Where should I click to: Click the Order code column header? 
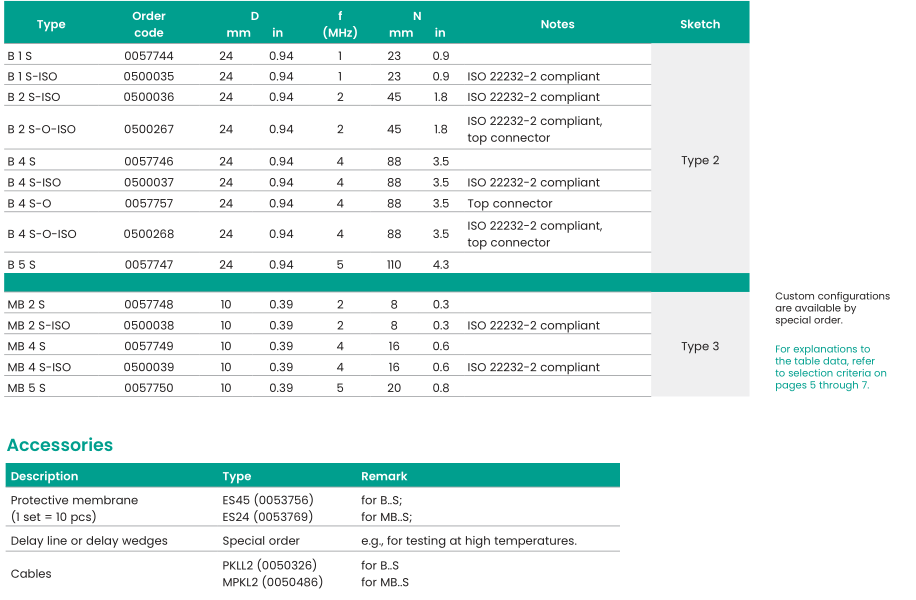149,24
